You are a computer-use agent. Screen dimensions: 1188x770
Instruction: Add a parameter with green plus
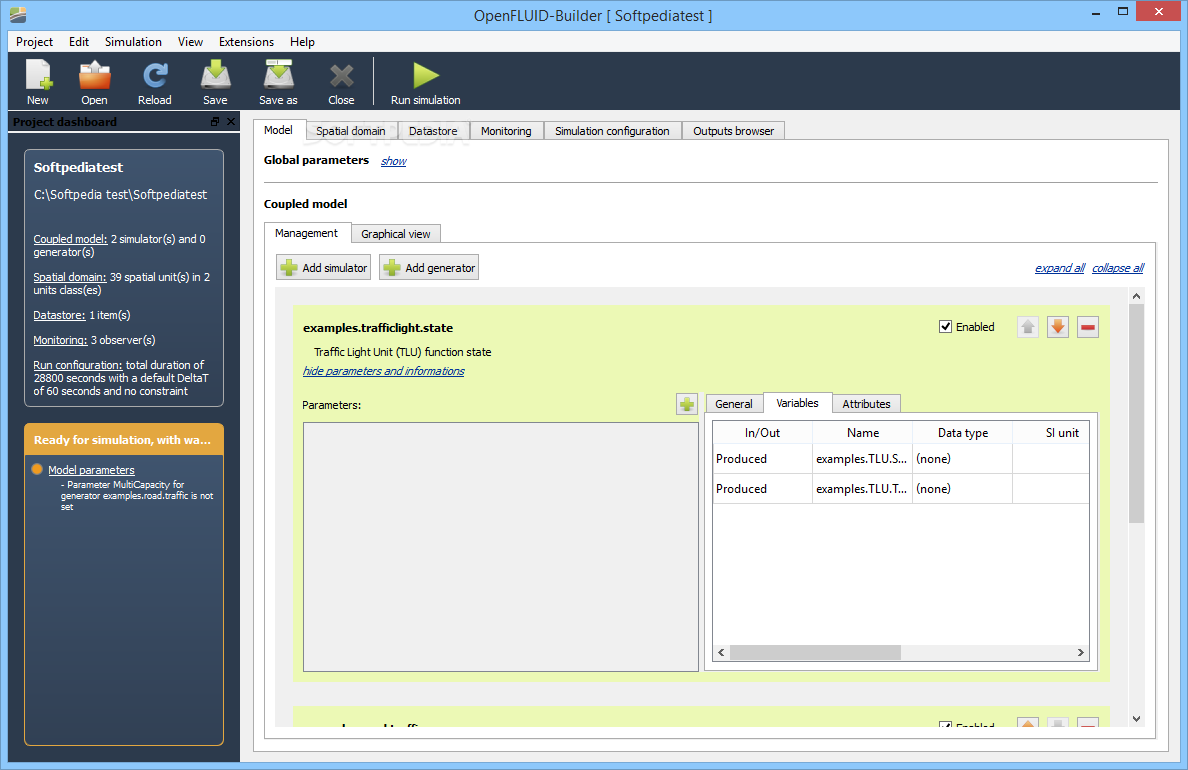[x=686, y=404]
